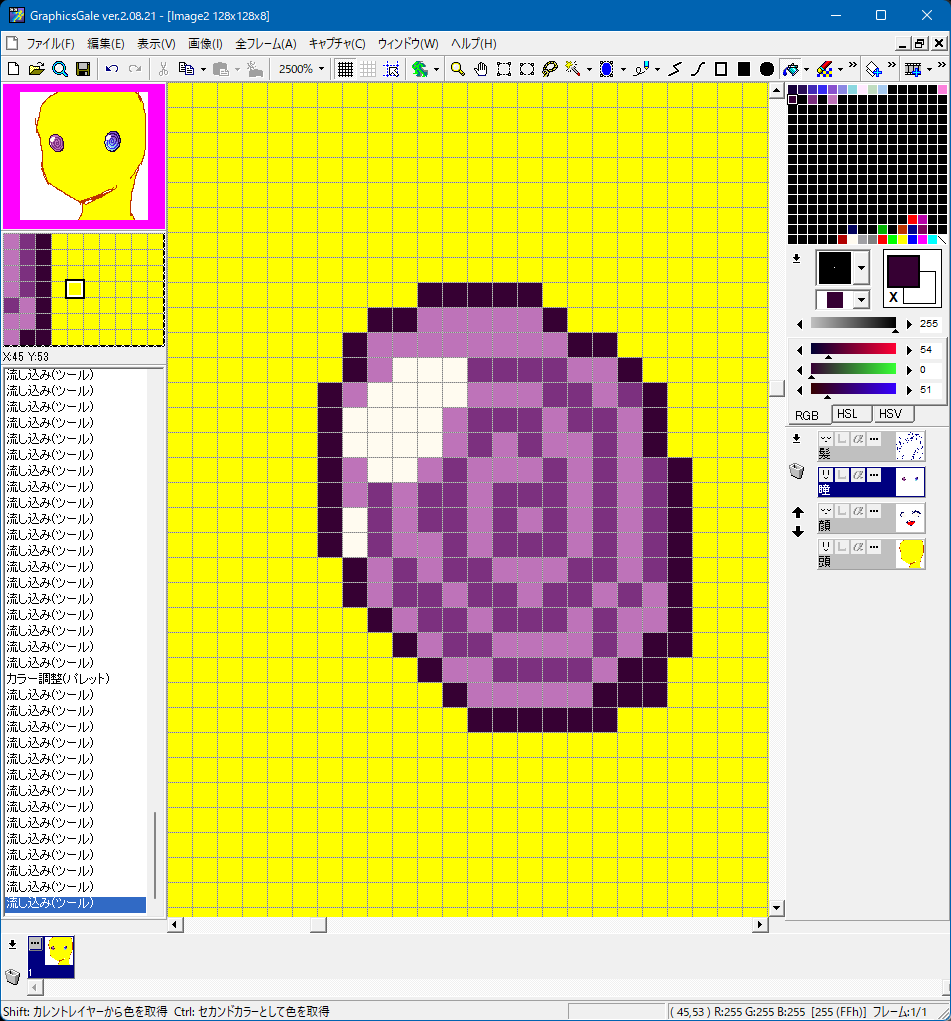Screen dimensions: 951x1021
Task: Open the ヘルプ(H) menu
Action: pos(474,44)
